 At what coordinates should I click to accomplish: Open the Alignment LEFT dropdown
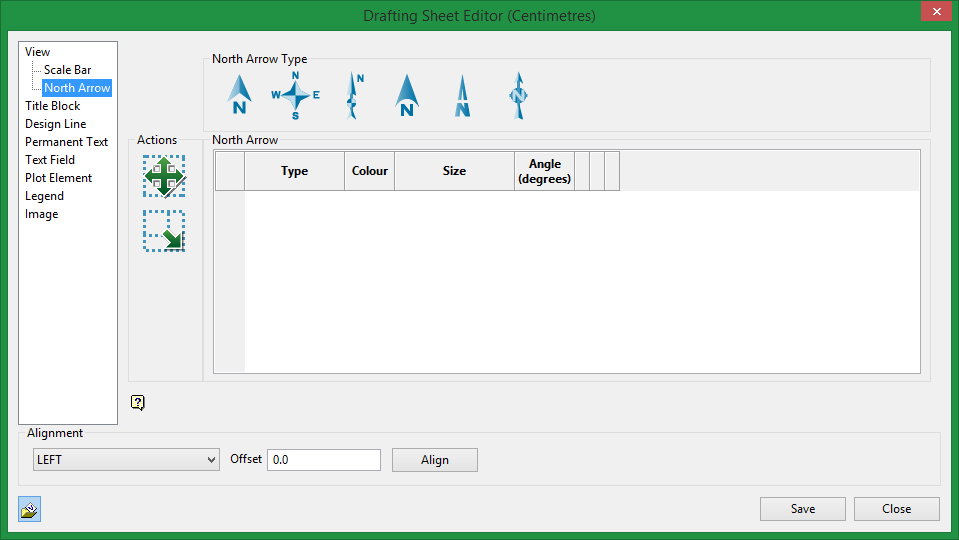[126, 460]
